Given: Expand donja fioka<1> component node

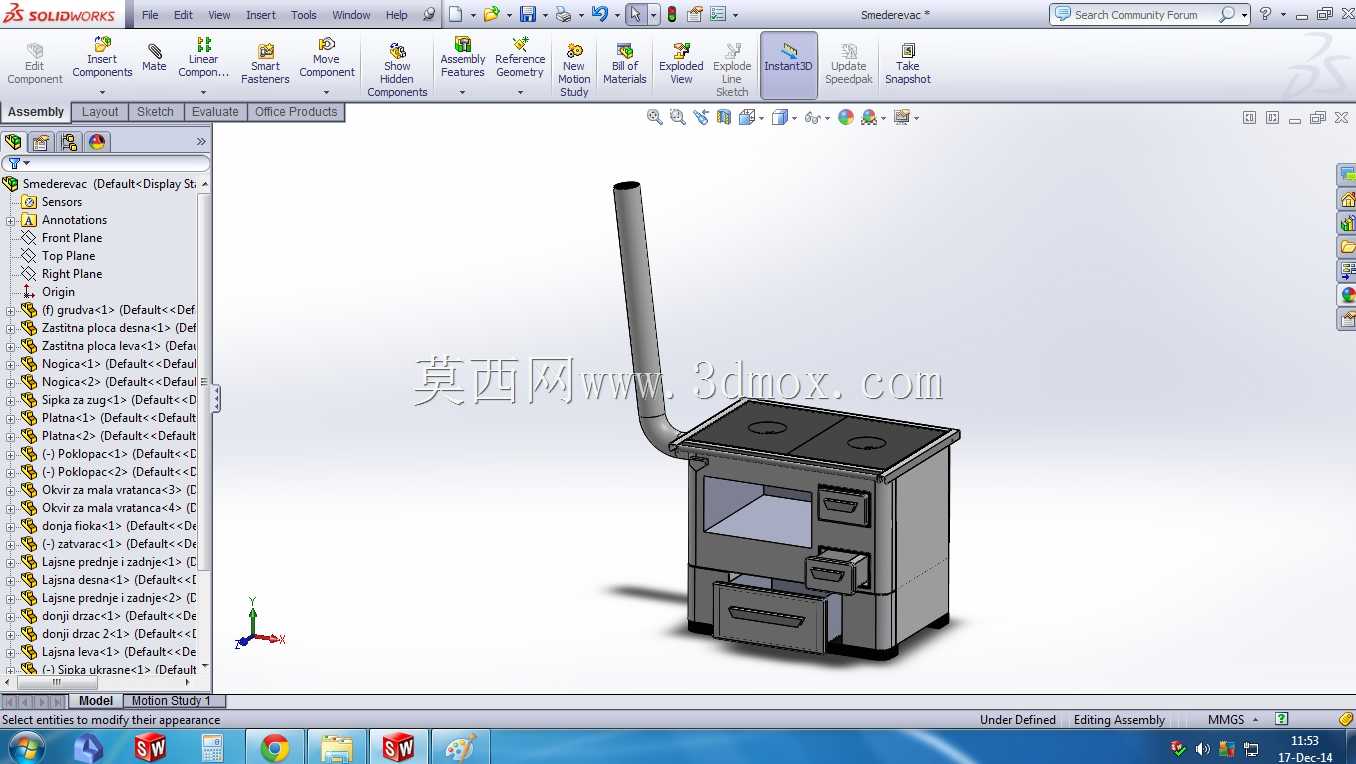Looking at the screenshot, I should pyautogui.click(x=10, y=526).
